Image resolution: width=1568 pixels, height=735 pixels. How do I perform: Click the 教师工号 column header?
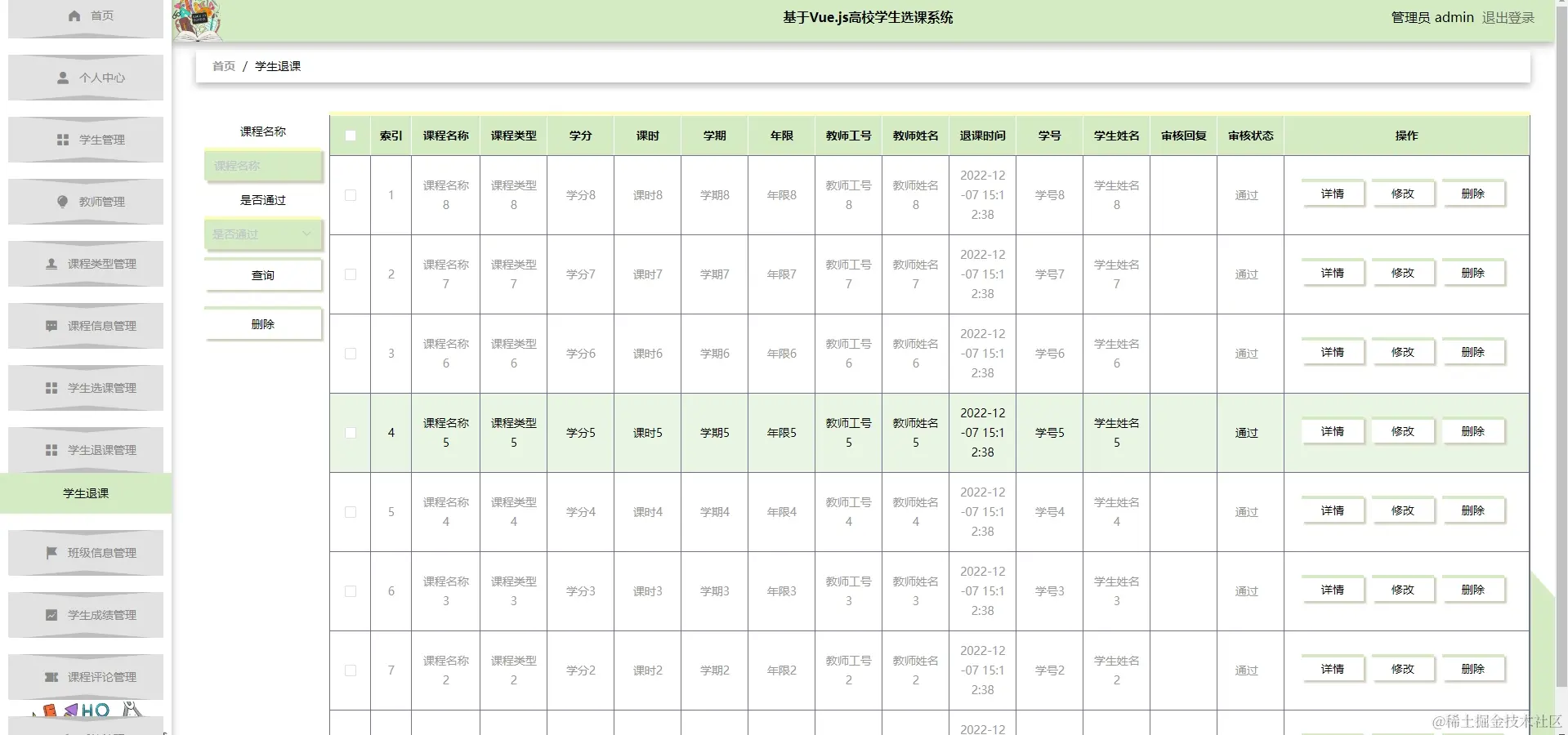(x=849, y=136)
